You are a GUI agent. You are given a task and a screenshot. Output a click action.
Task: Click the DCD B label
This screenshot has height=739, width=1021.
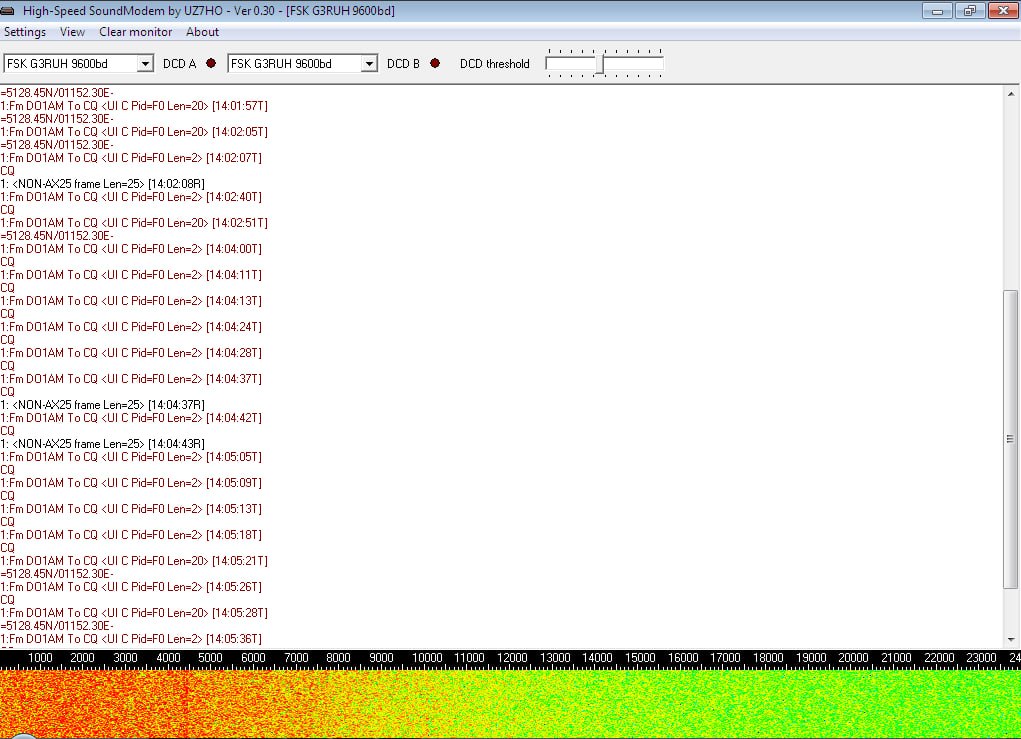[x=403, y=64]
